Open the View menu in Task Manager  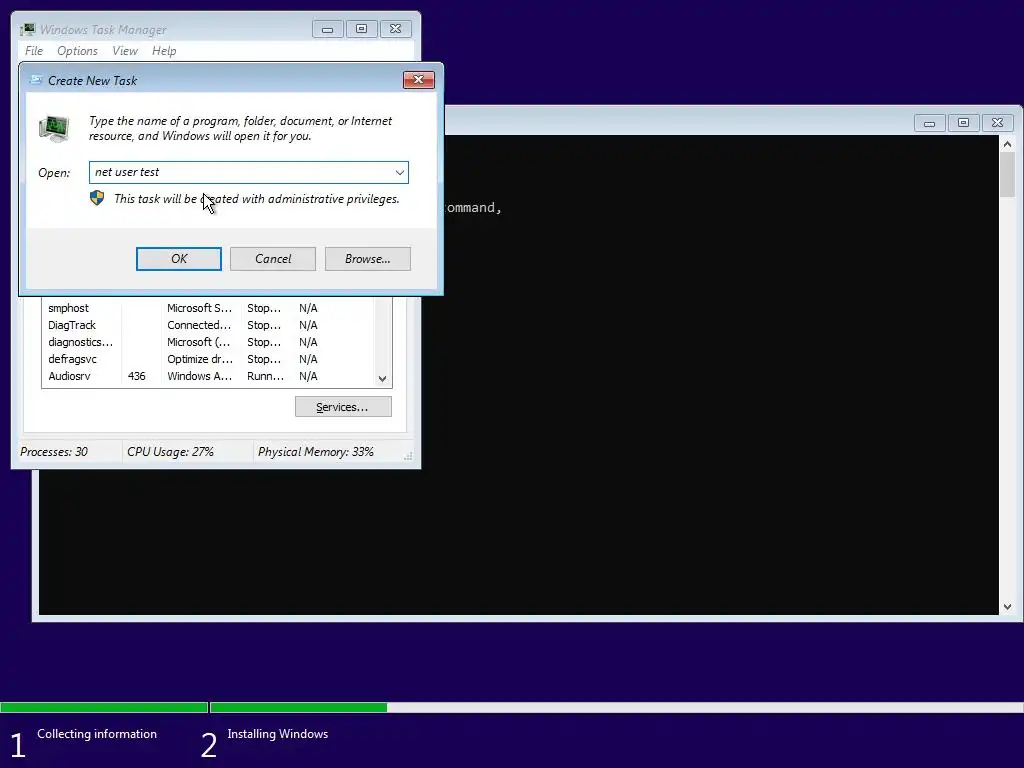point(125,51)
